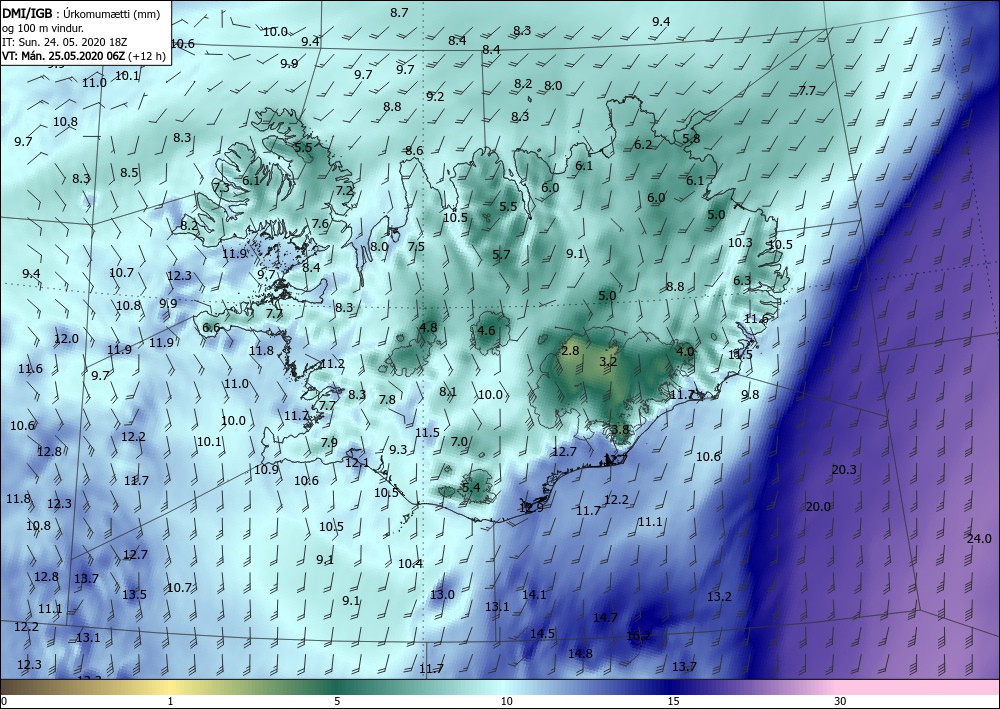This screenshot has height=709, width=1000.
Task: Click the 7.9 value on the map
Action: pos(329,442)
